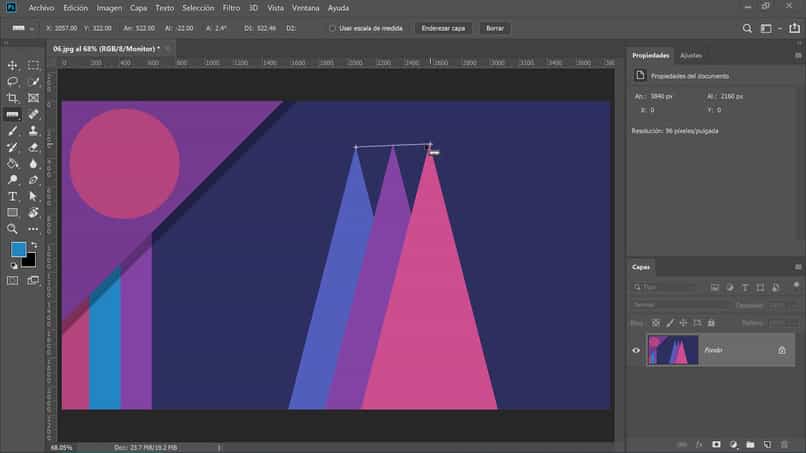Select the Type tool

coord(12,196)
